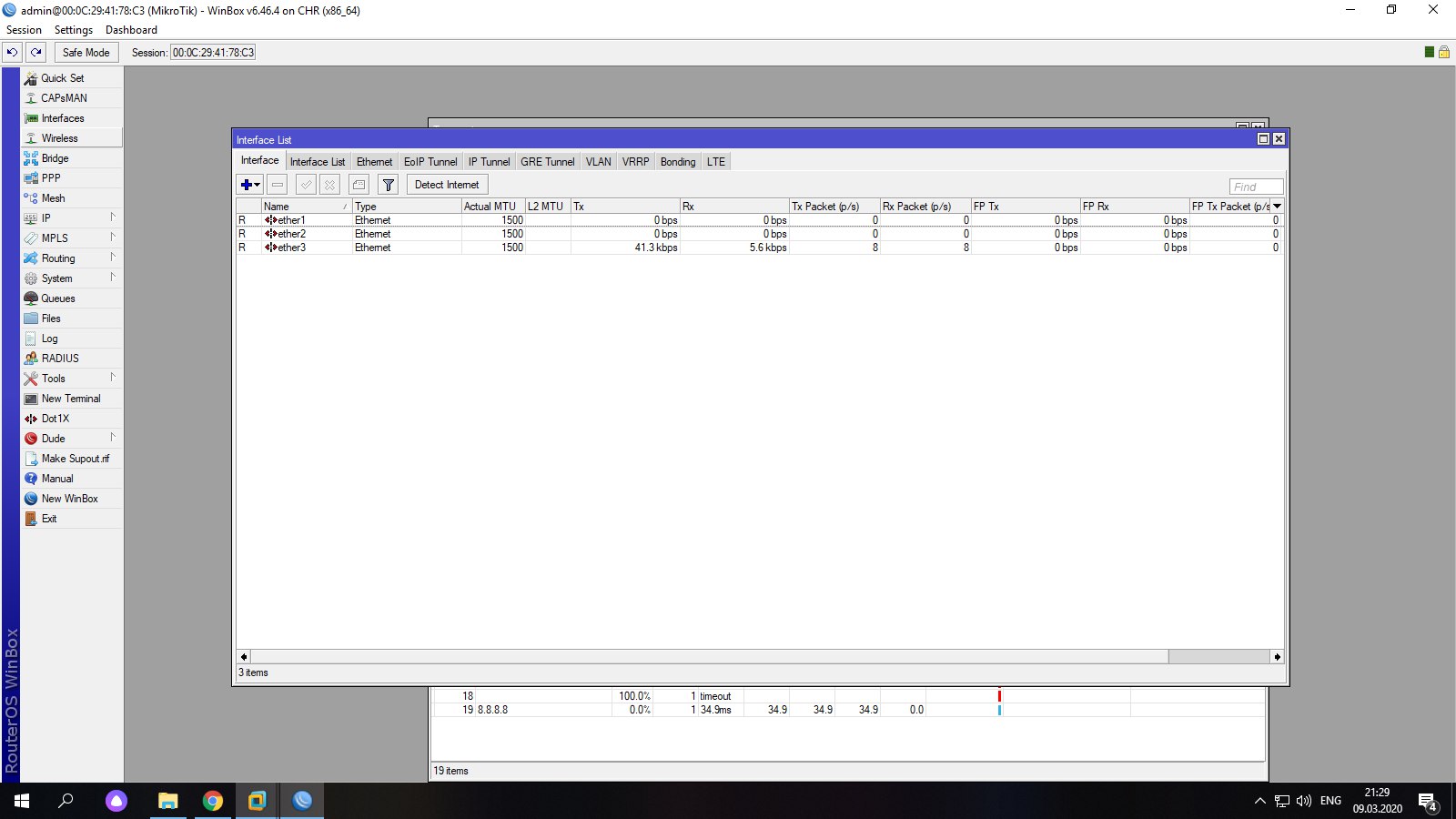Open the Session menu
The image size is (1456, 819).
coord(25,30)
